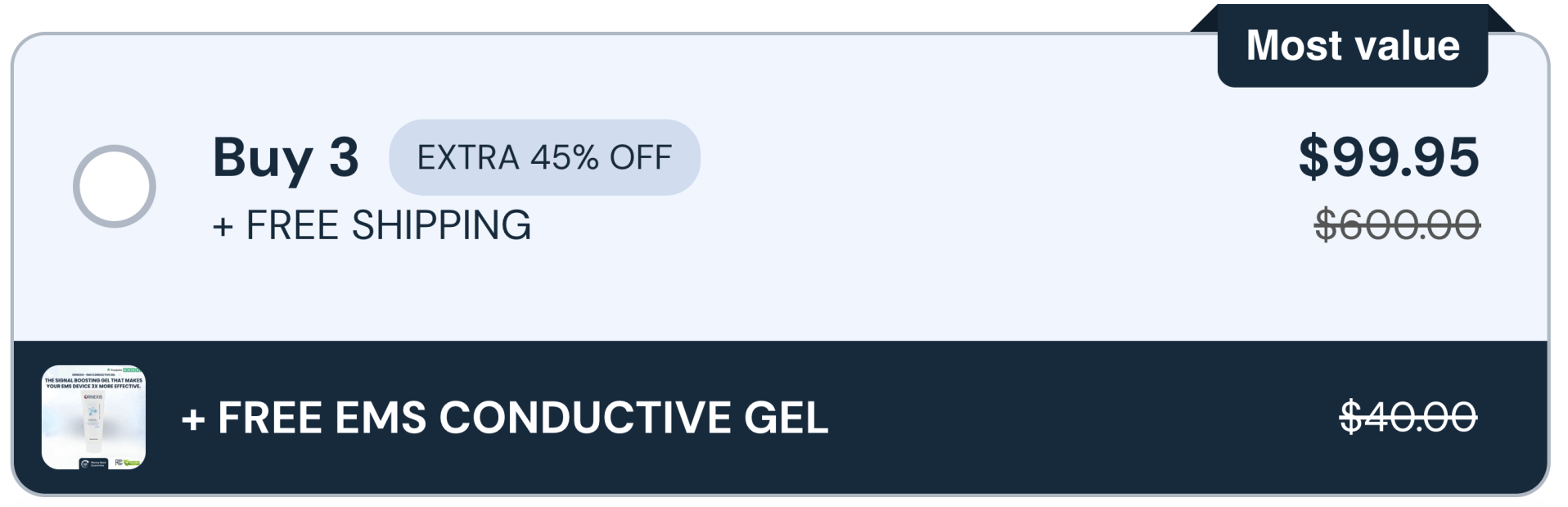Click the green checkmark shield badge in thumbnail
This screenshot has height=507, width=1568.
132,463
